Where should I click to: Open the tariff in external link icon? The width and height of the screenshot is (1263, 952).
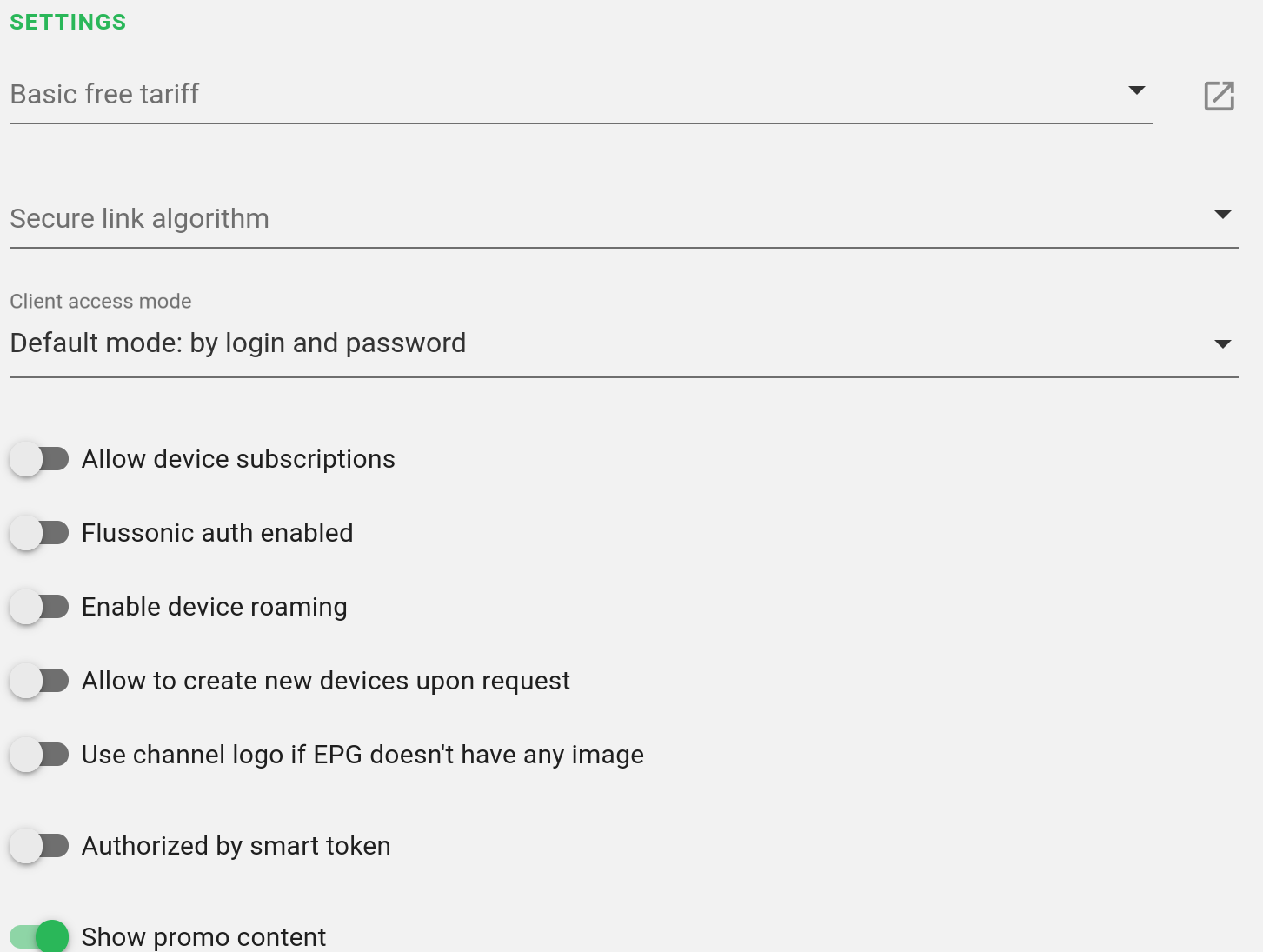click(x=1219, y=96)
